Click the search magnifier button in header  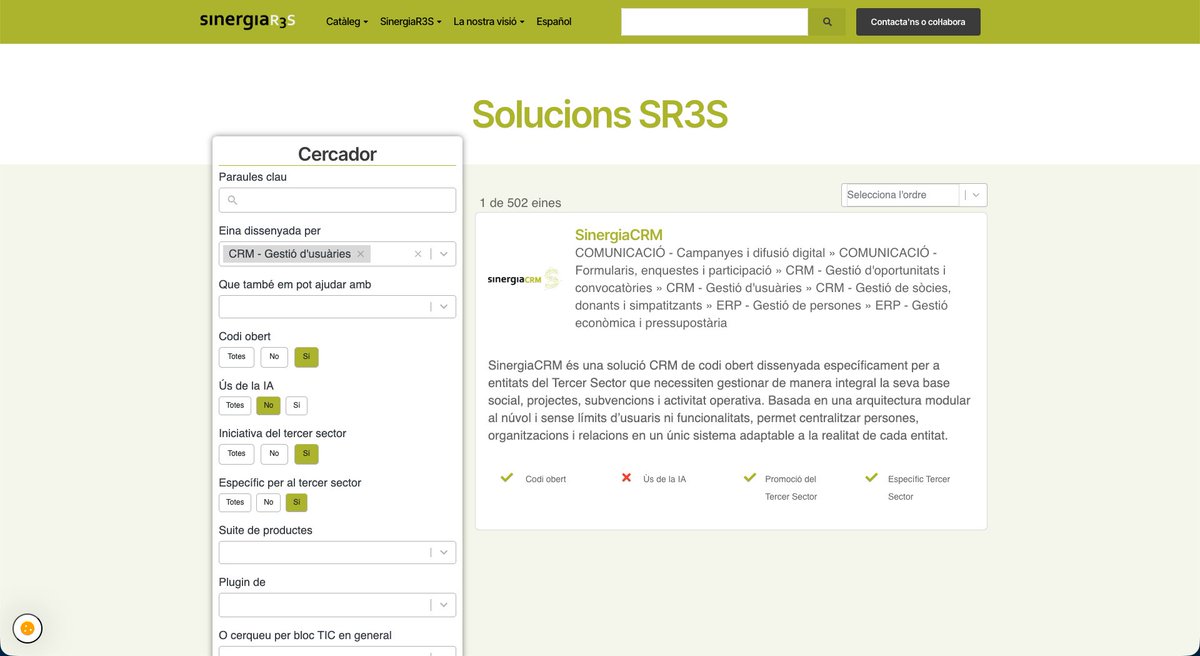coord(827,22)
